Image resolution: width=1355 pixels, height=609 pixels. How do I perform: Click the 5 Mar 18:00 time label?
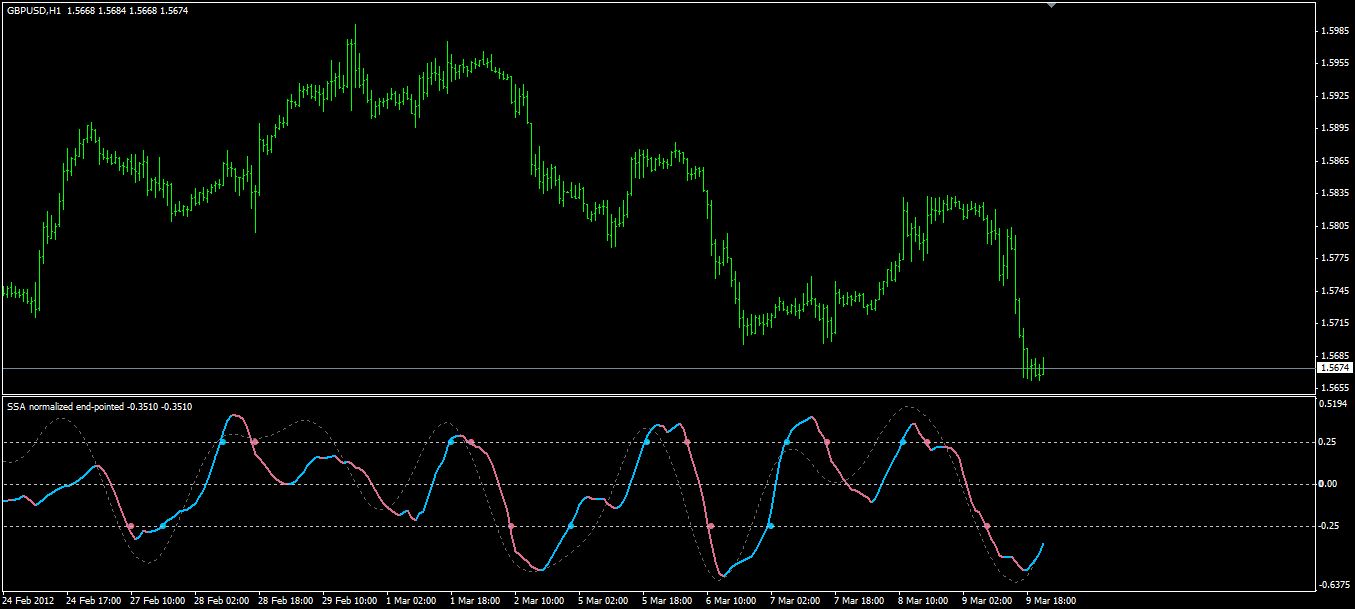tap(668, 602)
